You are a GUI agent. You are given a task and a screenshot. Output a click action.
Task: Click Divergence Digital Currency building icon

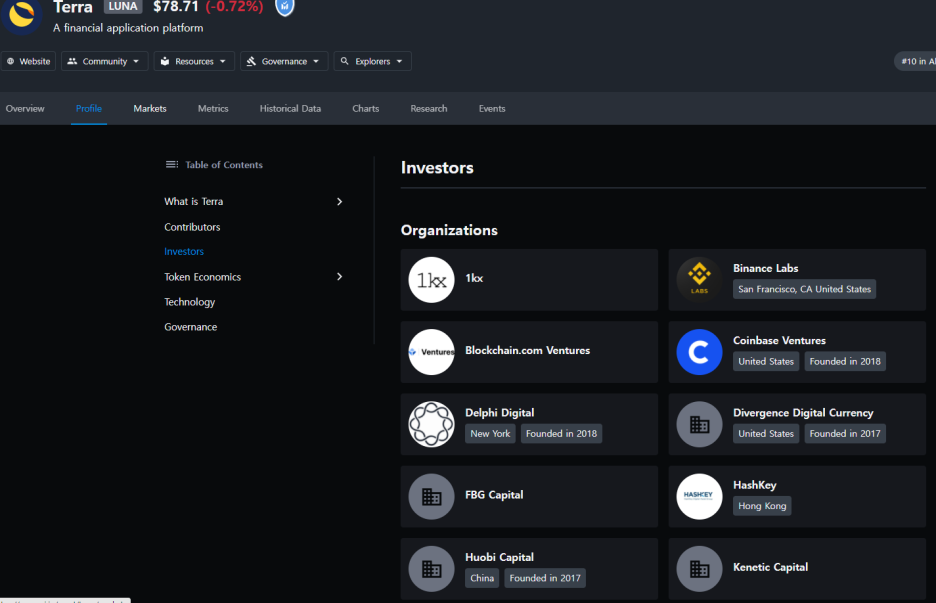(x=700, y=424)
